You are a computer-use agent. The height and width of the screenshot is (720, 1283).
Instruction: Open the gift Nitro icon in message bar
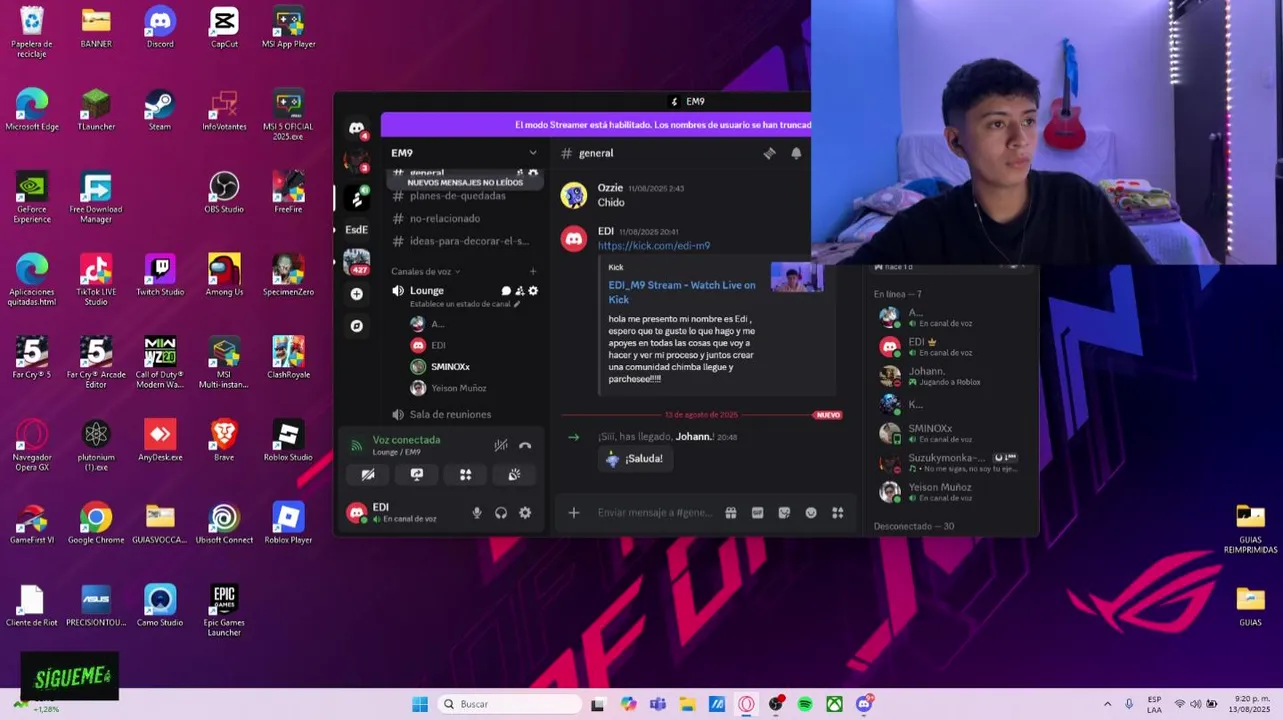pos(731,513)
